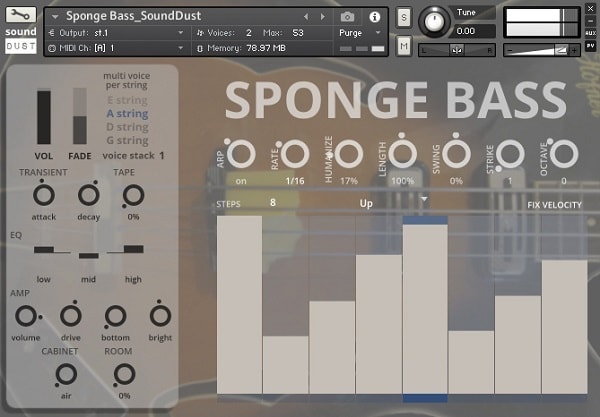Click the master Tune knob

point(434,22)
